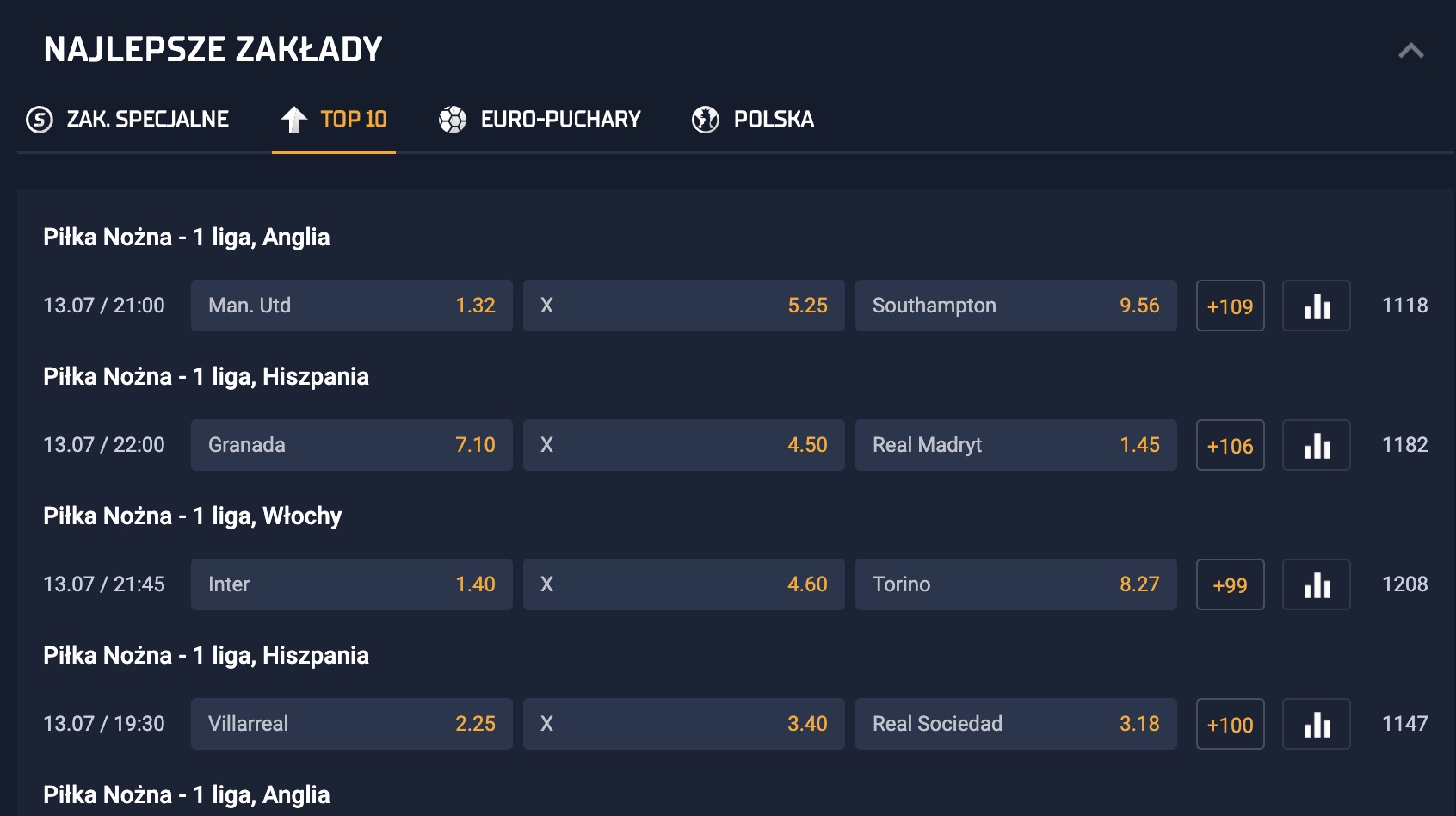Show statistics icon for Inter vs Torino
Image resolution: width=1456 pixels, height=816 pixels.
[x=1317, y=584]
